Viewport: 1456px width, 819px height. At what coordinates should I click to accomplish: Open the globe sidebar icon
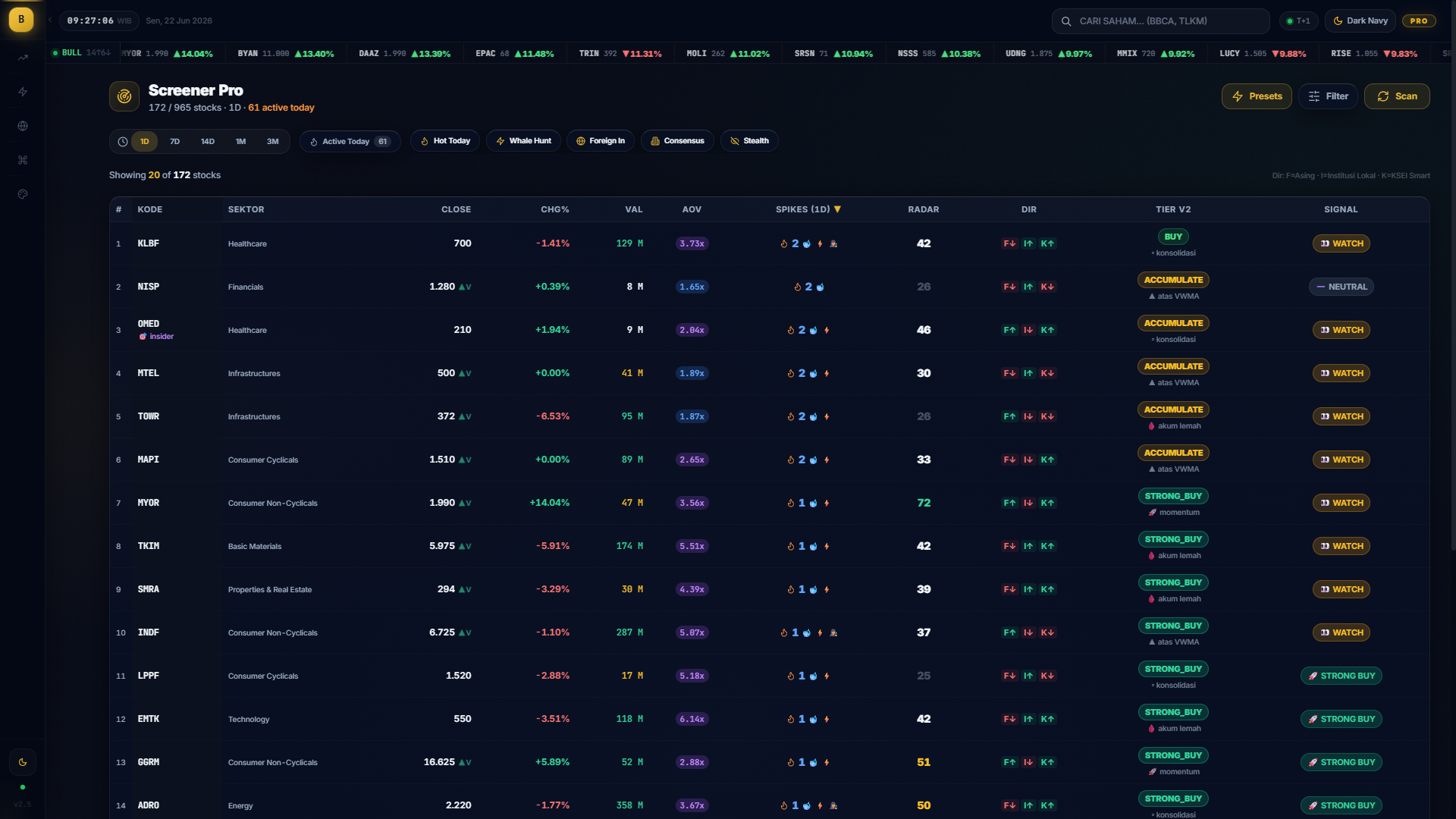pyautogui.click(x=23, y=126)
